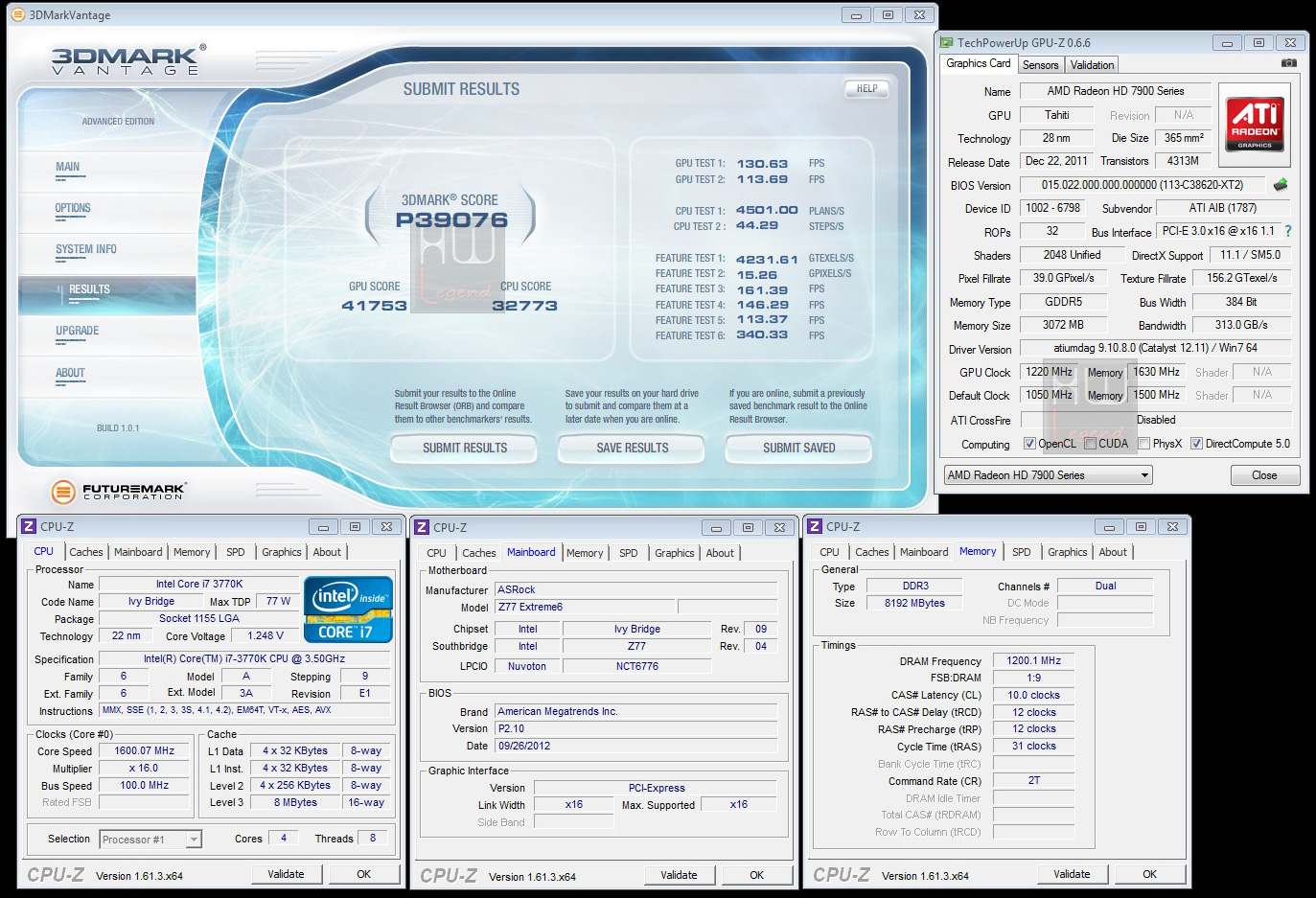Click the Driver Version field in GPU-Z

pos(1155,349)
